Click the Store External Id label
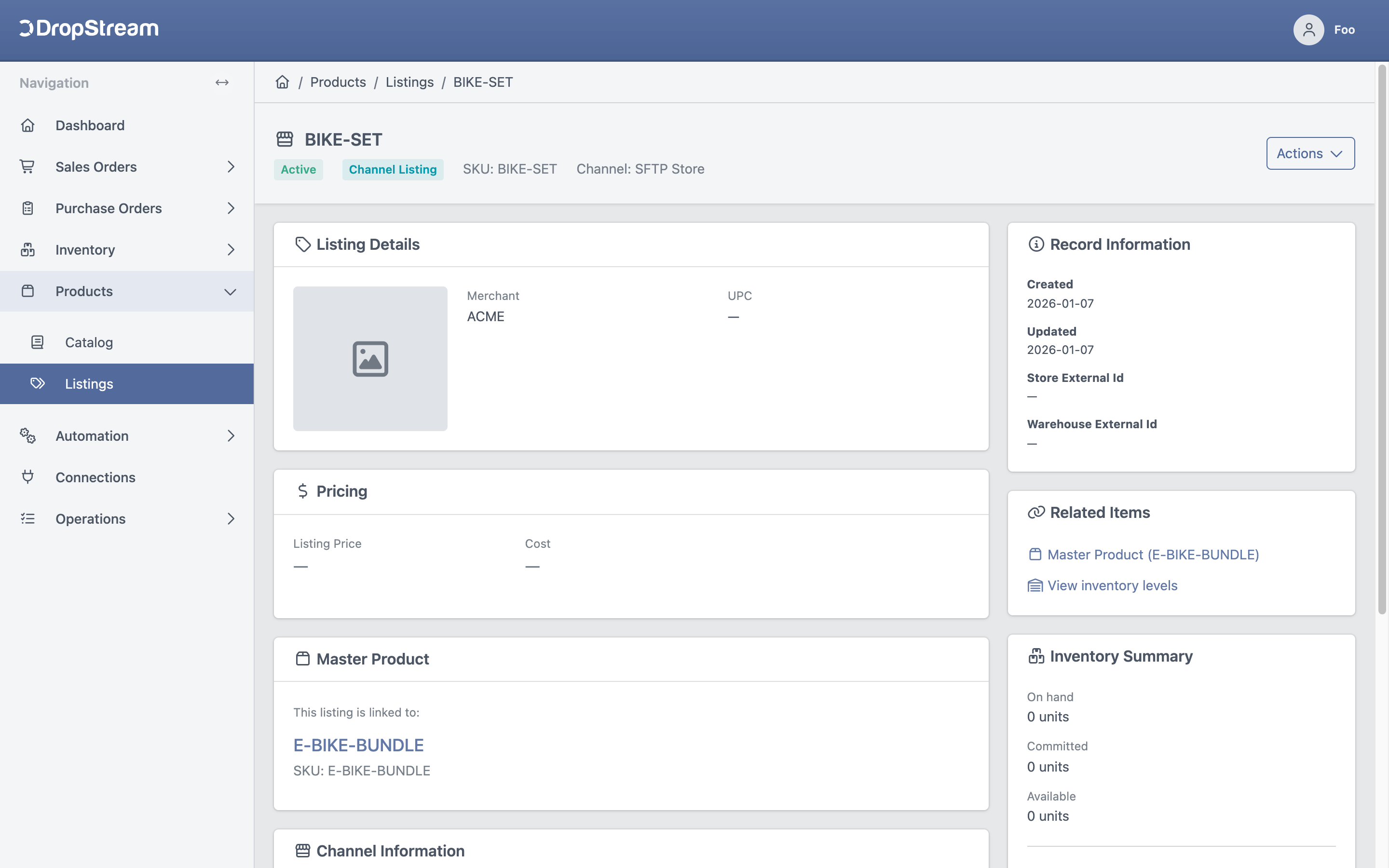This screenshot has height=868, width=1389. click(x=1075, y=378)
